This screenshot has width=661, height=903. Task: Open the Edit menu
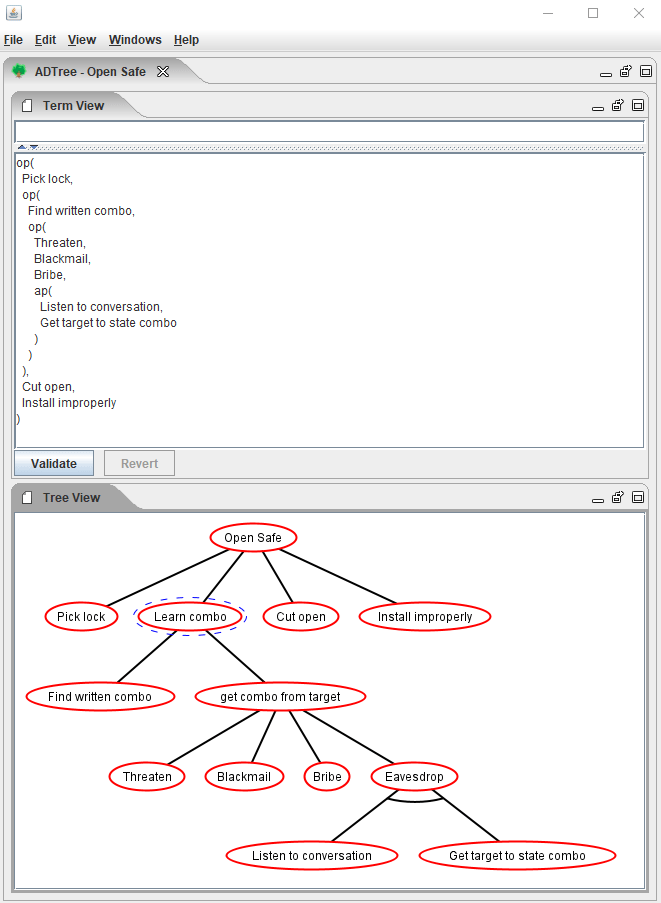45,40
